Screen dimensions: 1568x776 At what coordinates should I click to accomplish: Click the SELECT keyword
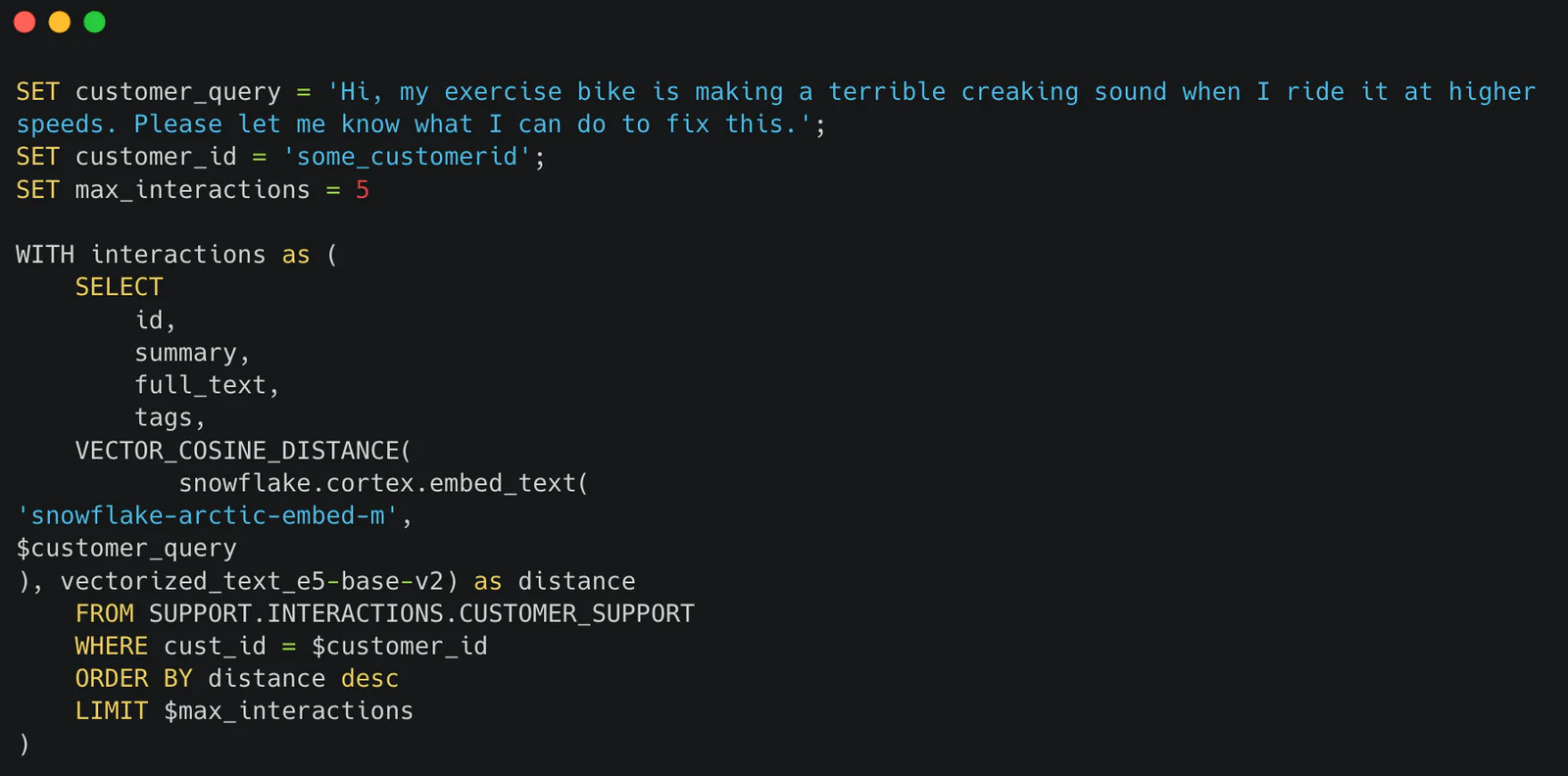click(120, 287)
